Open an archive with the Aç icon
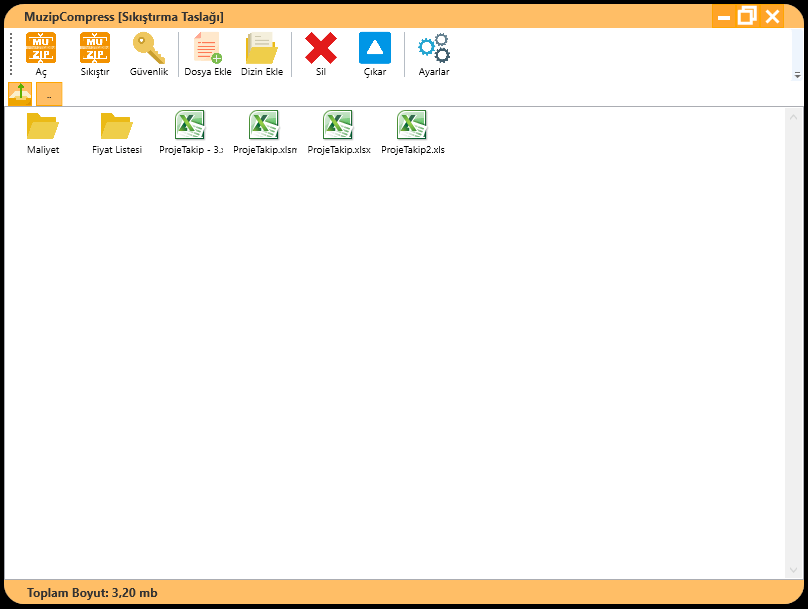The image size is (808, 609). tap(41, 54)
